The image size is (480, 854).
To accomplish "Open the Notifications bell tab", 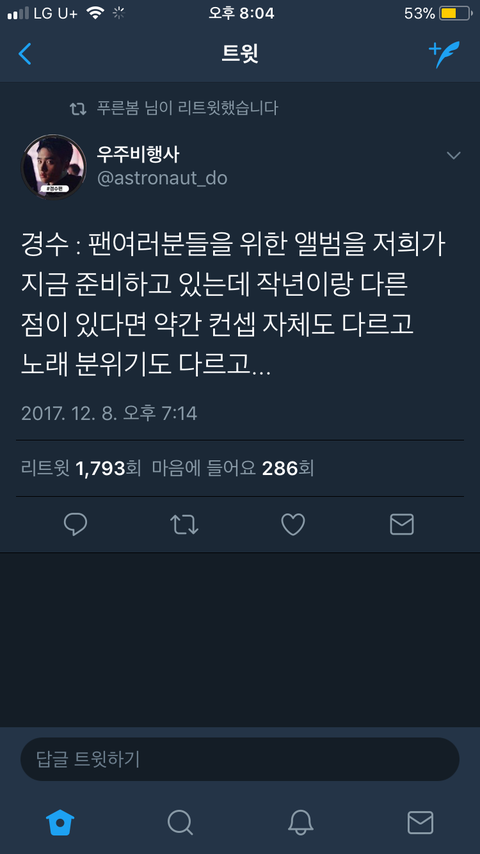I will (x=300, y=822).
